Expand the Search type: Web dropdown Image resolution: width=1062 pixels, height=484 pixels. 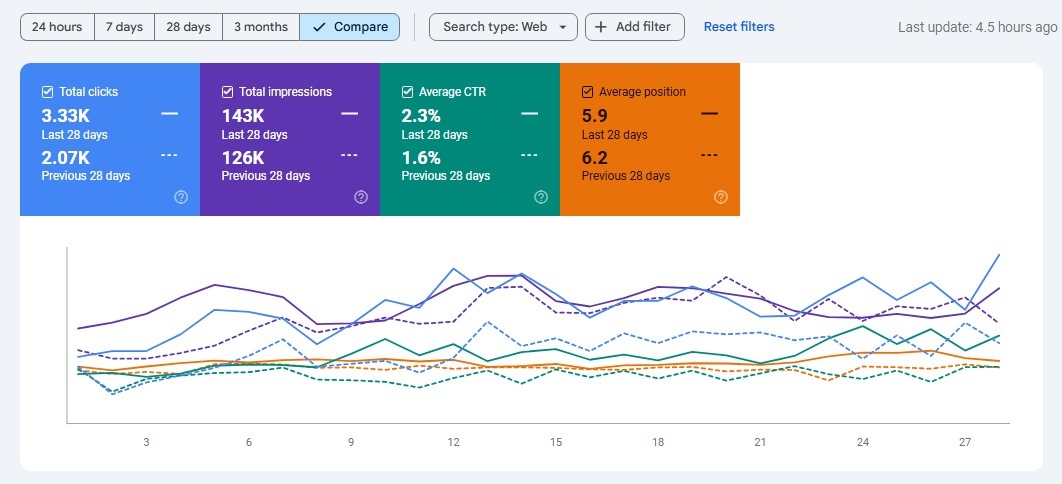point(503,27)
